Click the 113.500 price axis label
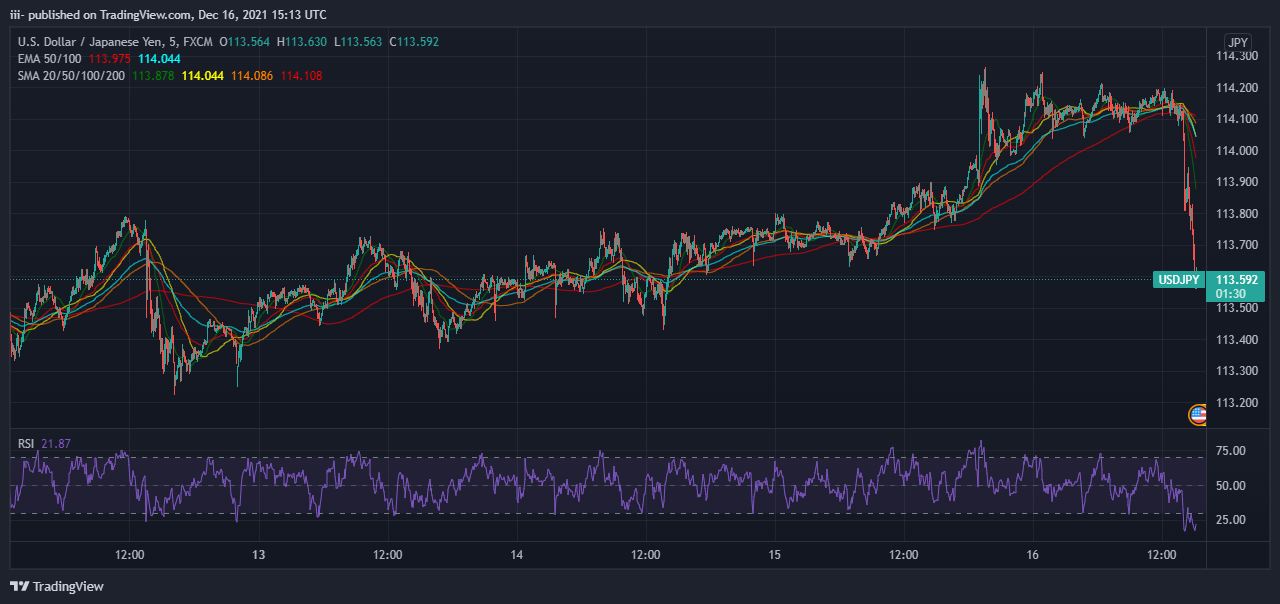1280x604 pixels. pyautogui.click(x=1236, y=308)
